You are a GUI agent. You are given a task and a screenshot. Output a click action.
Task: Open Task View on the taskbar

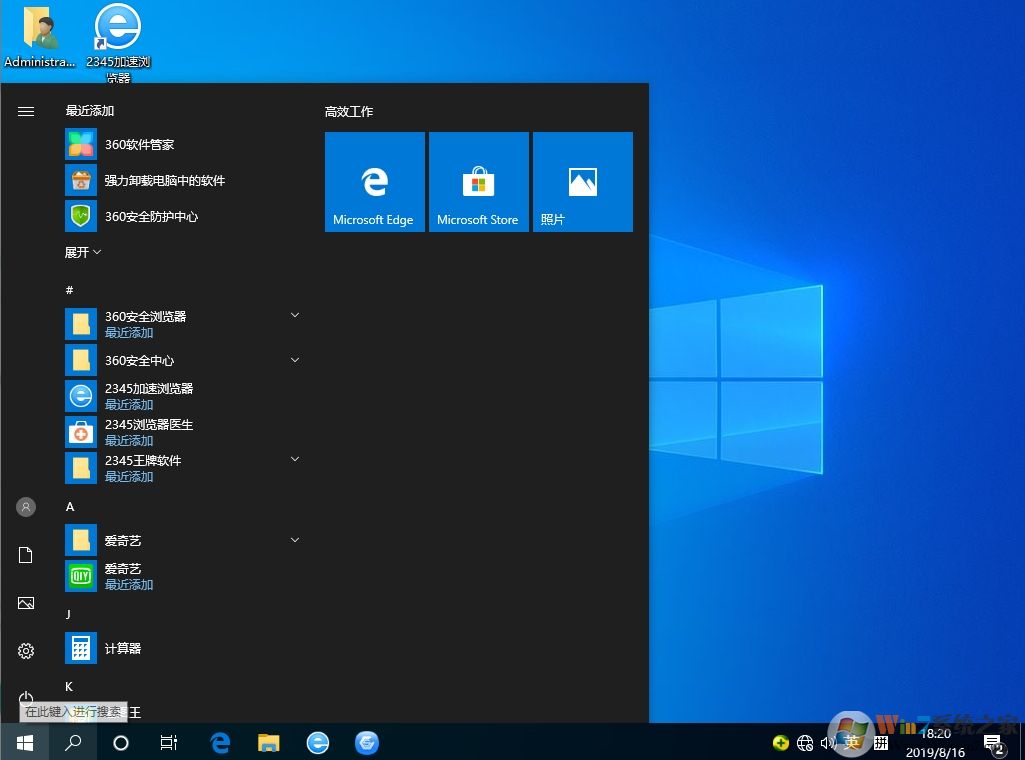168,743
